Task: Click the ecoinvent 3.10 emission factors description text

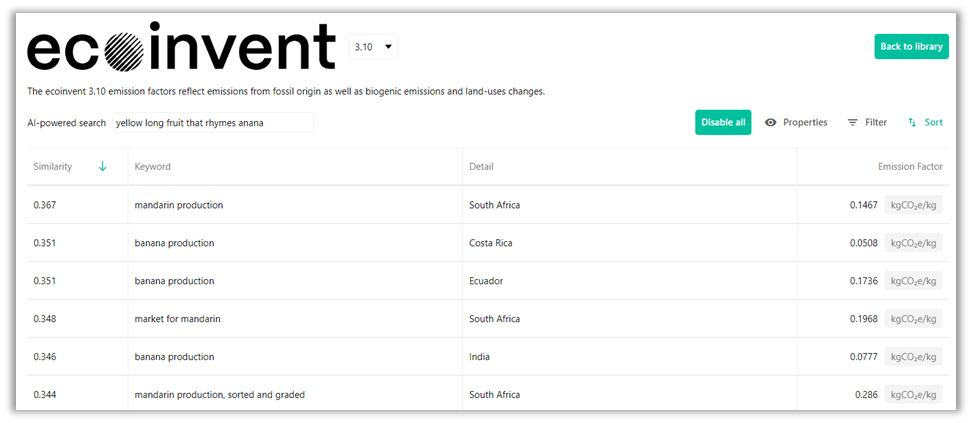Action: point(286,92)
